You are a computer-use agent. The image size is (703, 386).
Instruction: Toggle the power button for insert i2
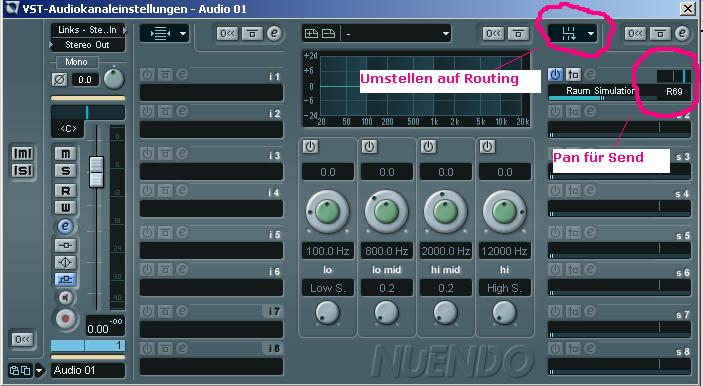(x=148, y=111)
